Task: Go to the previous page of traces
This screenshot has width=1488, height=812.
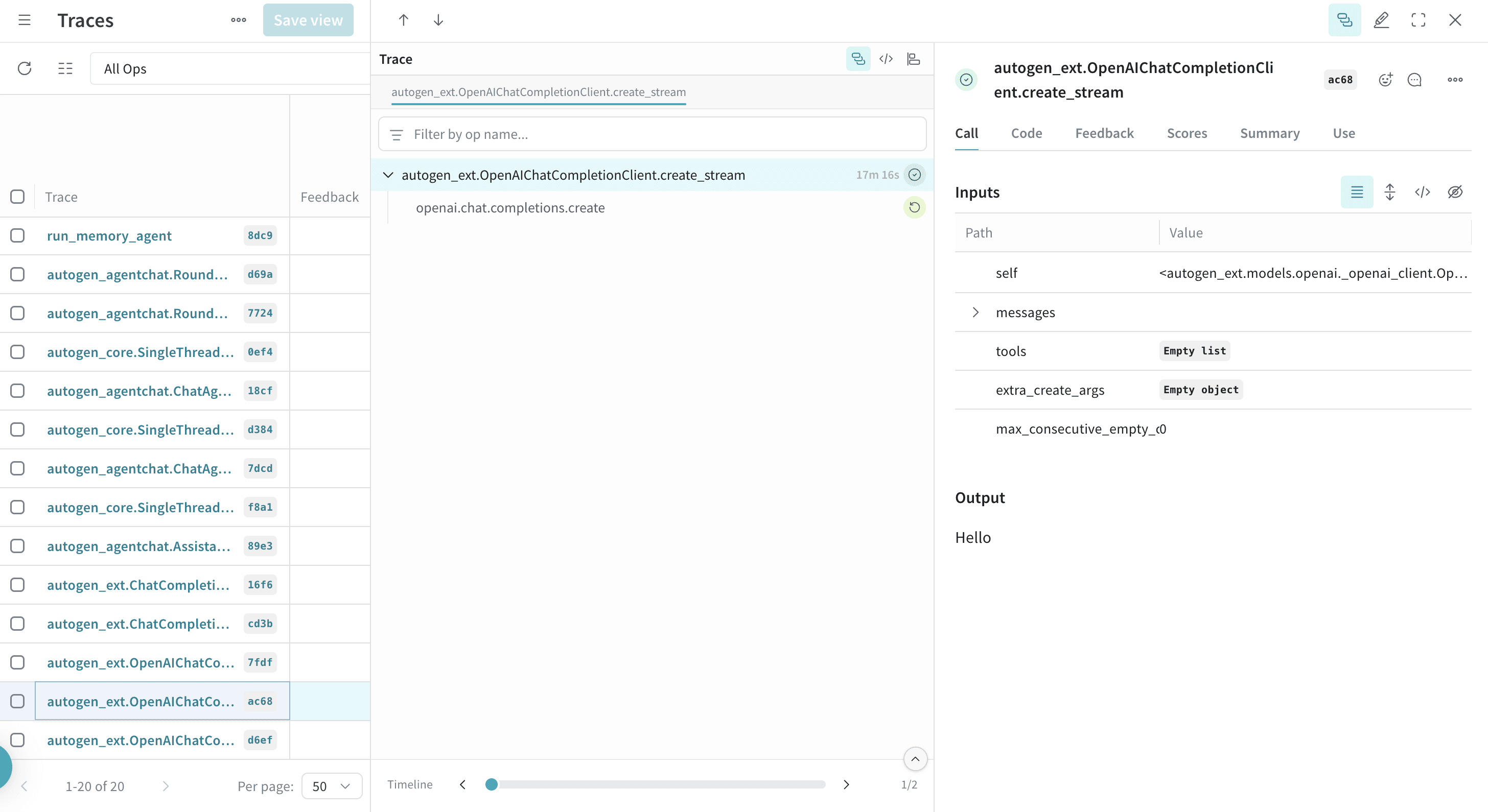Action: [x=24, y=786]
